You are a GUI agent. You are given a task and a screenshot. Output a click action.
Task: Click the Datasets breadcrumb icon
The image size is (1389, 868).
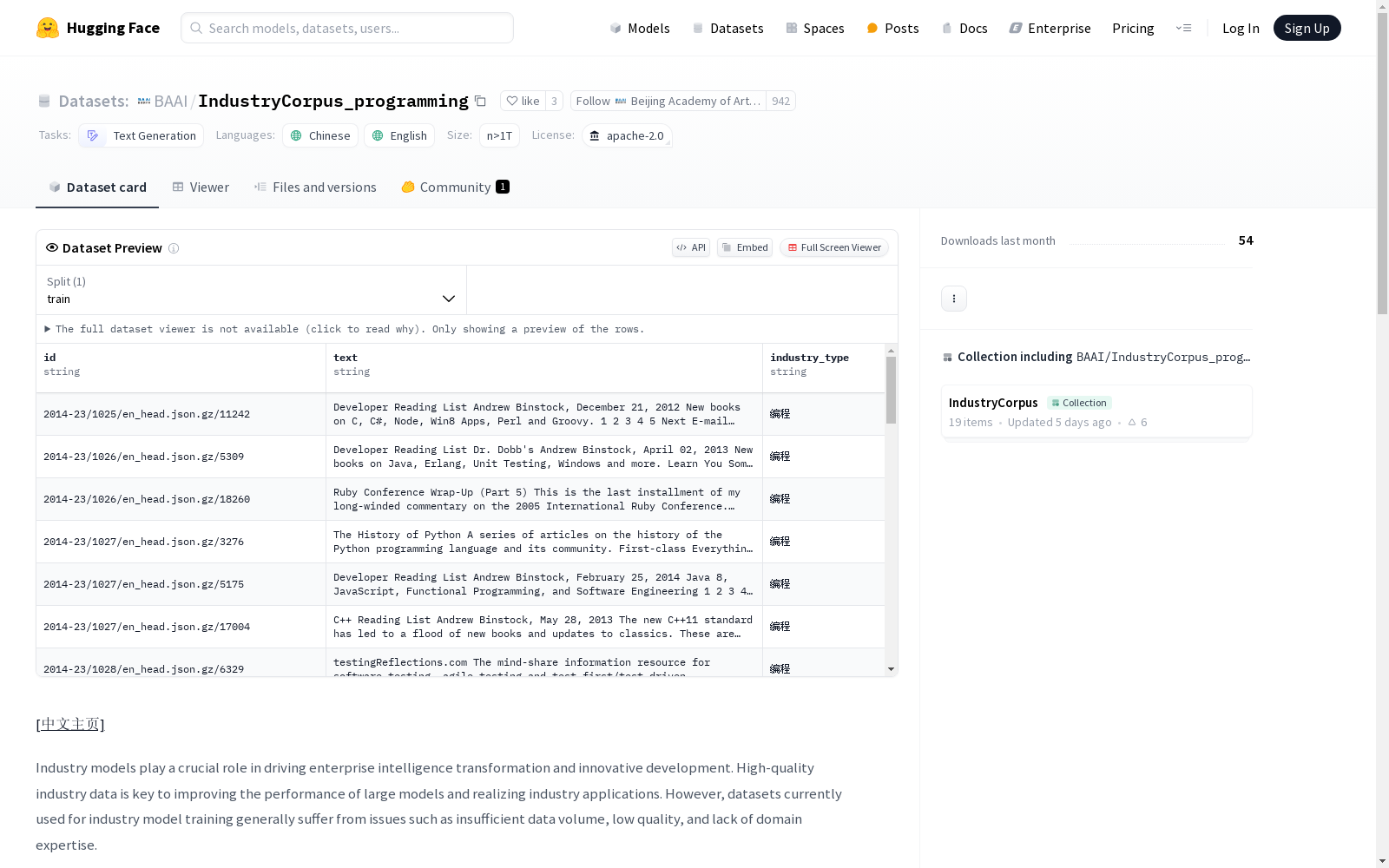[44, 101]
